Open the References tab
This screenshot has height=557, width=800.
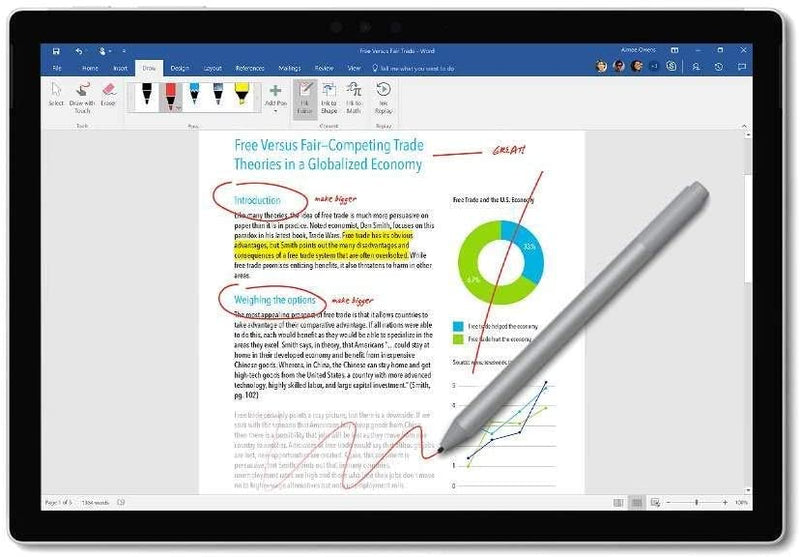pos(249,68)
